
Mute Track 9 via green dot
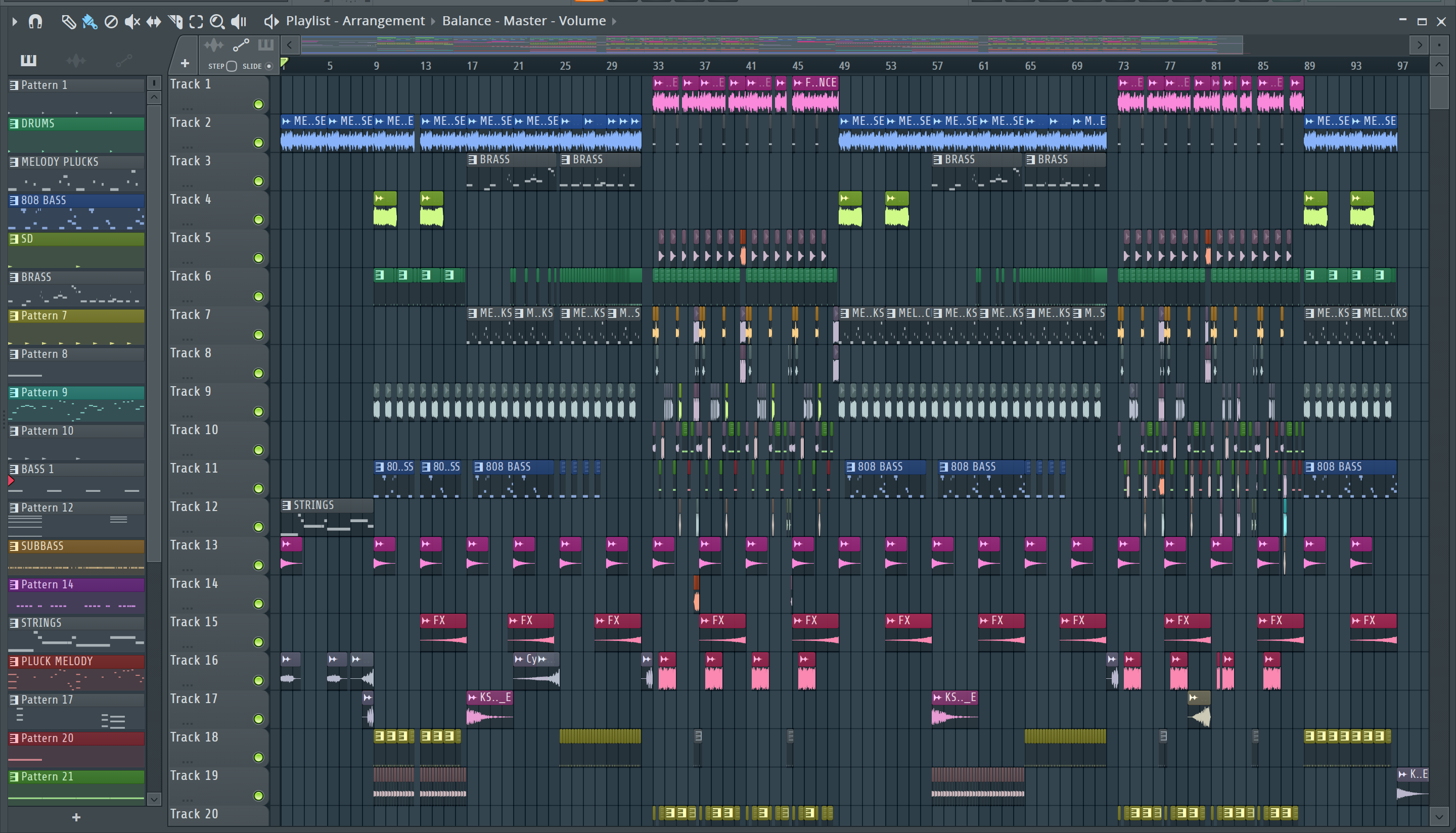(x=258, y=411)
